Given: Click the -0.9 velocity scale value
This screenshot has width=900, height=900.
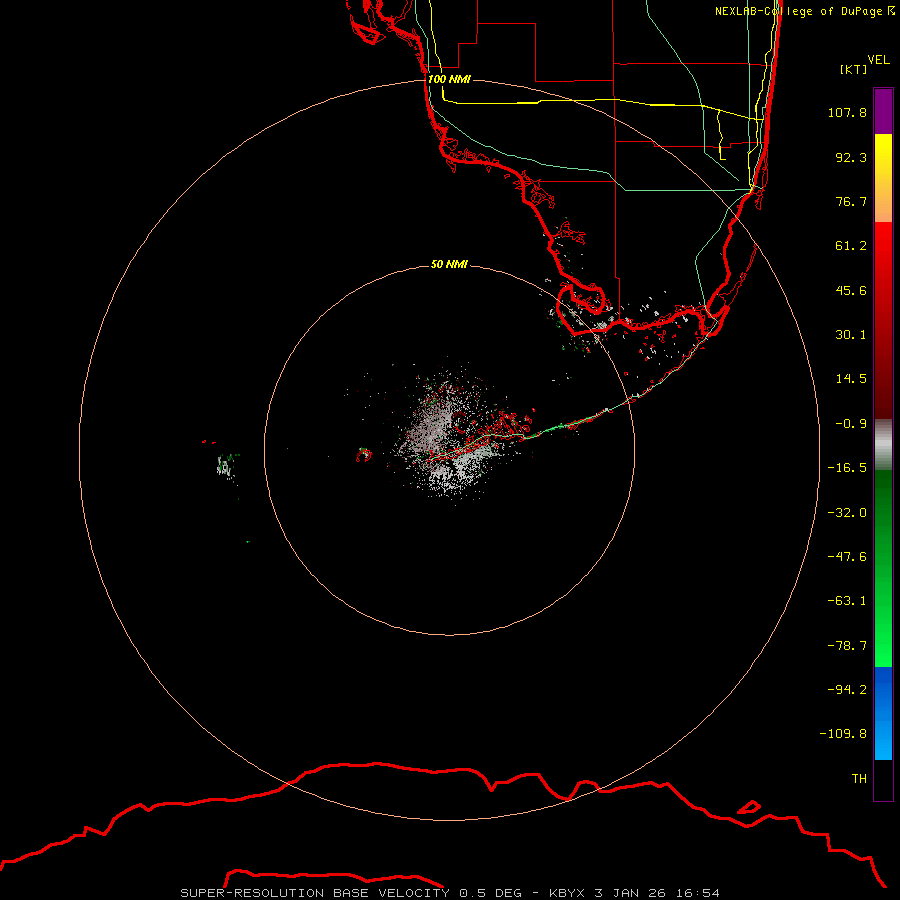Looking at the screenshot, I should click(x=851, y=424).
